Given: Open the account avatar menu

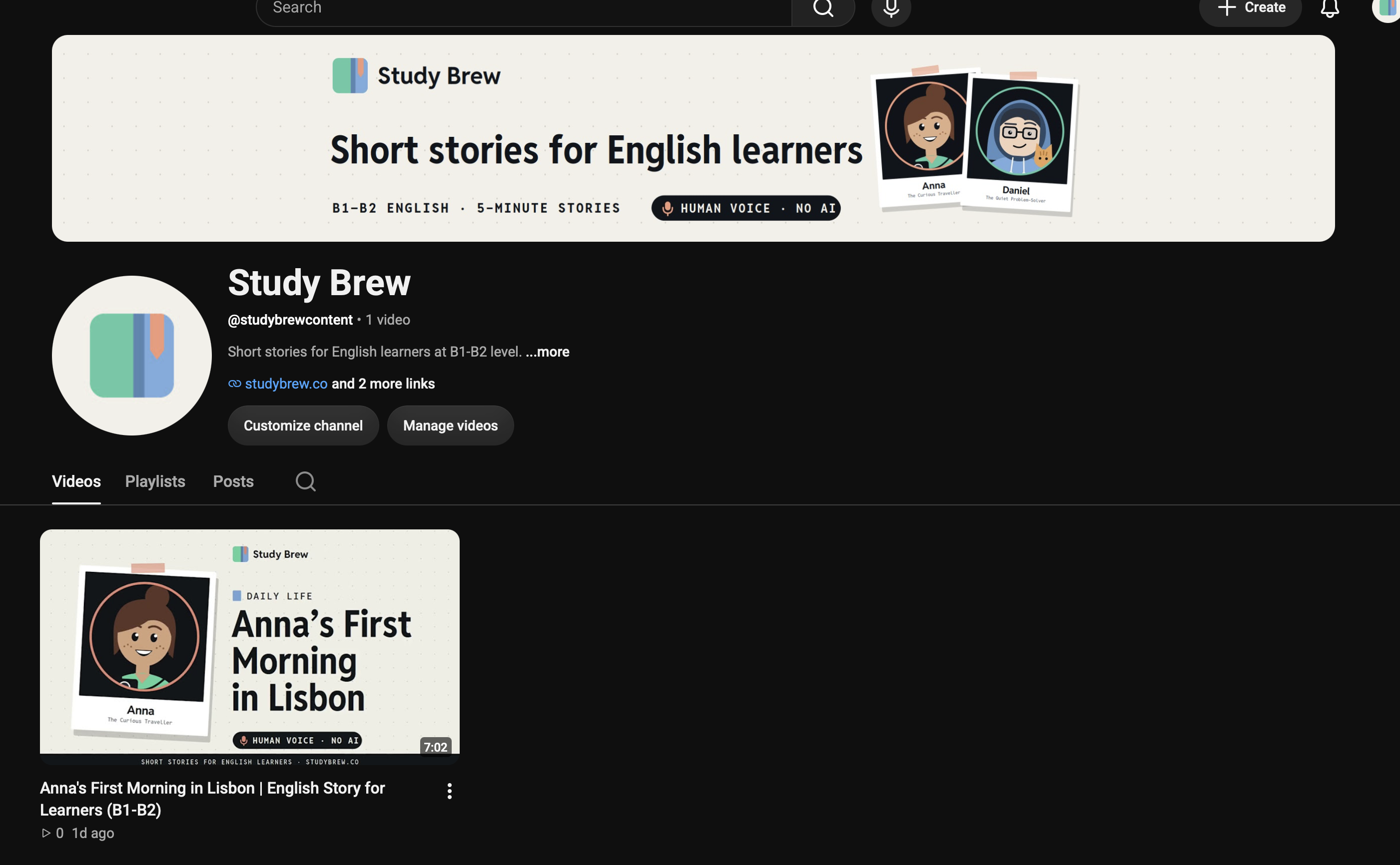Looking at the screenshot, I should coord(1388,8).
